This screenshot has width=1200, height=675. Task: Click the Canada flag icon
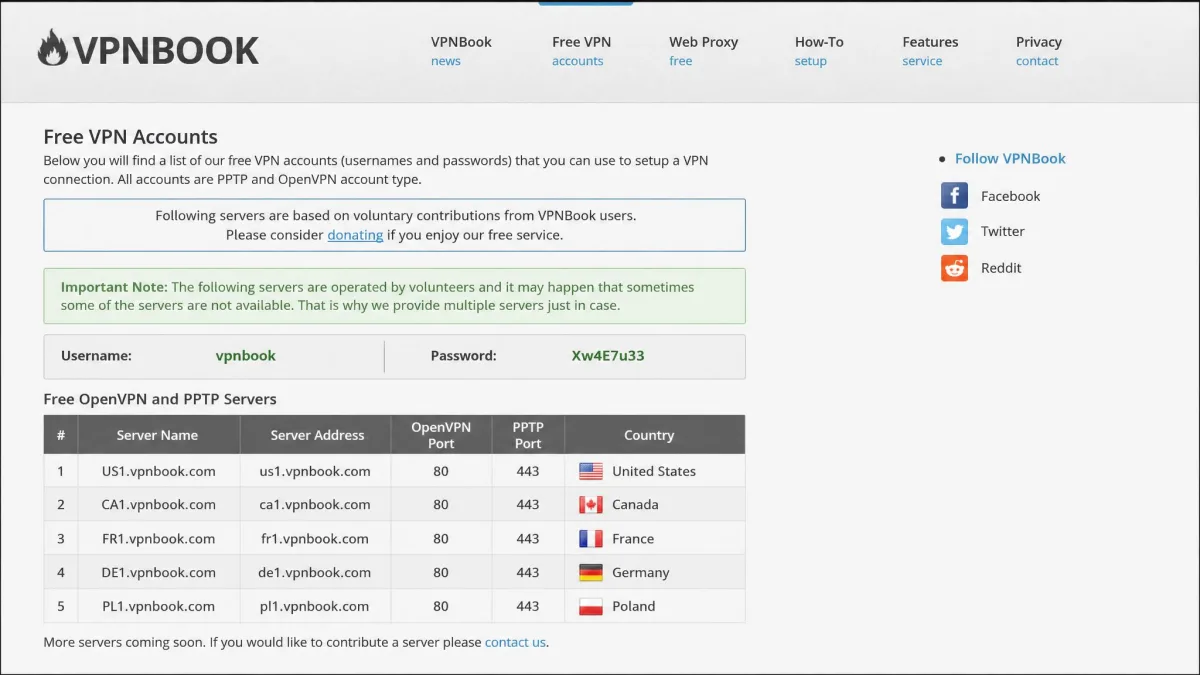pos(591,505)
